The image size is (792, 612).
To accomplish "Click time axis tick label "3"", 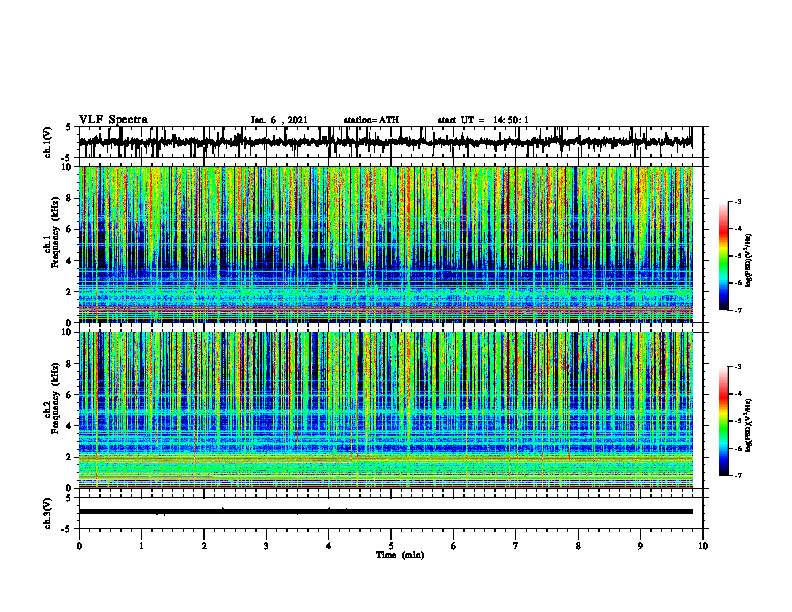I will click(x=266, y=546).
